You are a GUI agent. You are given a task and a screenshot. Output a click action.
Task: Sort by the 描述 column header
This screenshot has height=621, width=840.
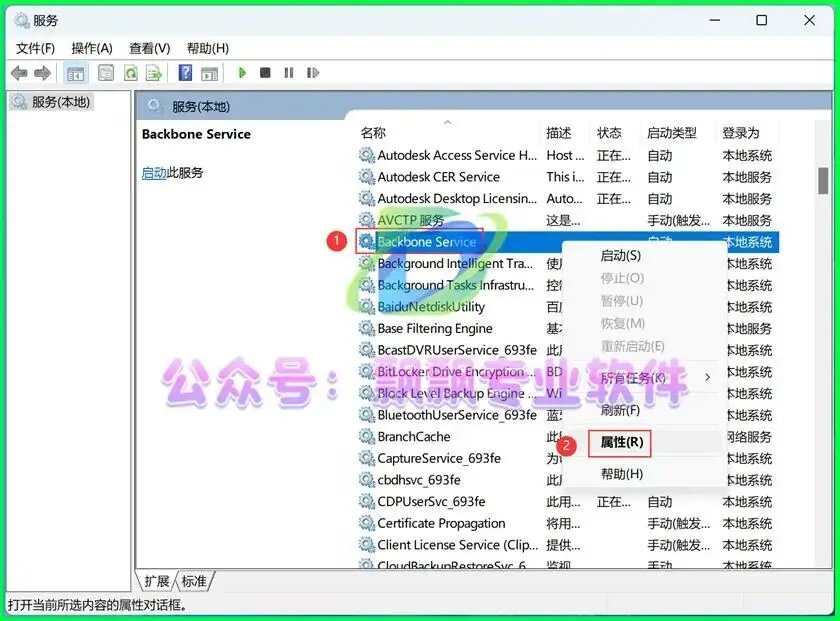coord(559,132)
